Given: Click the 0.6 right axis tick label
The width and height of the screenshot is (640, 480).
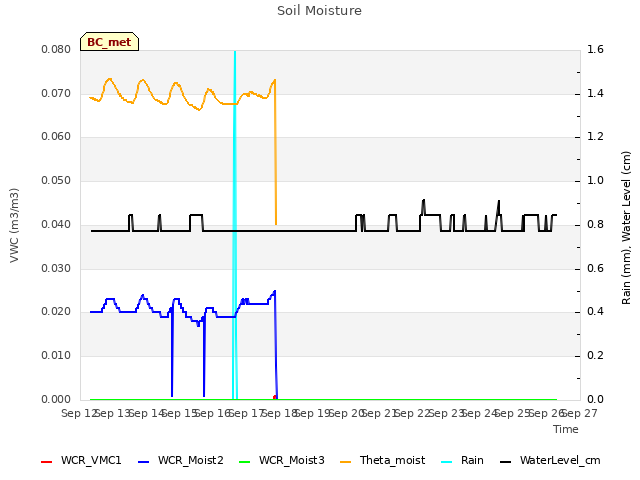Looking at the screenshot, I should (x=595, y=269).
